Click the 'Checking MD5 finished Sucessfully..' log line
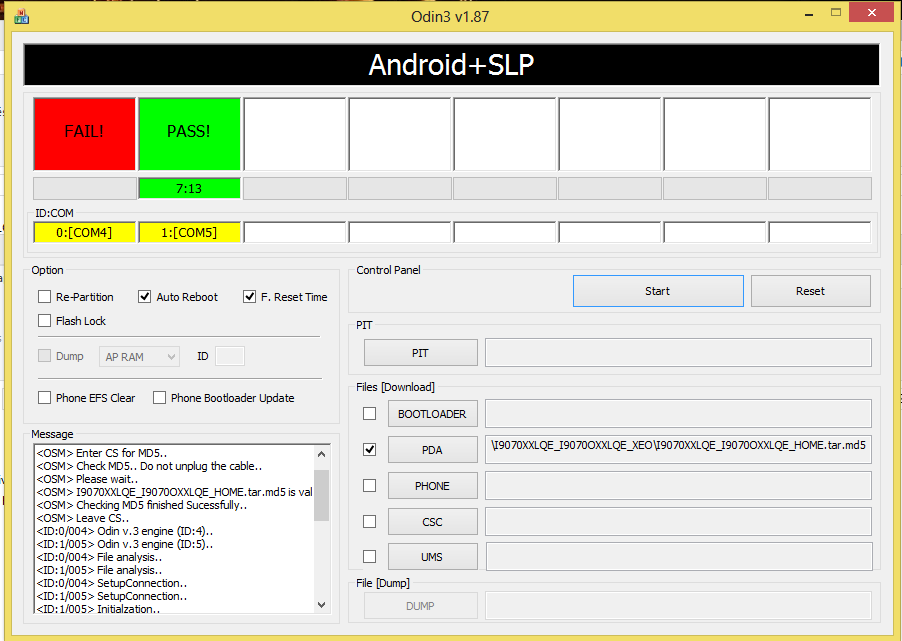 click(142, 505)
